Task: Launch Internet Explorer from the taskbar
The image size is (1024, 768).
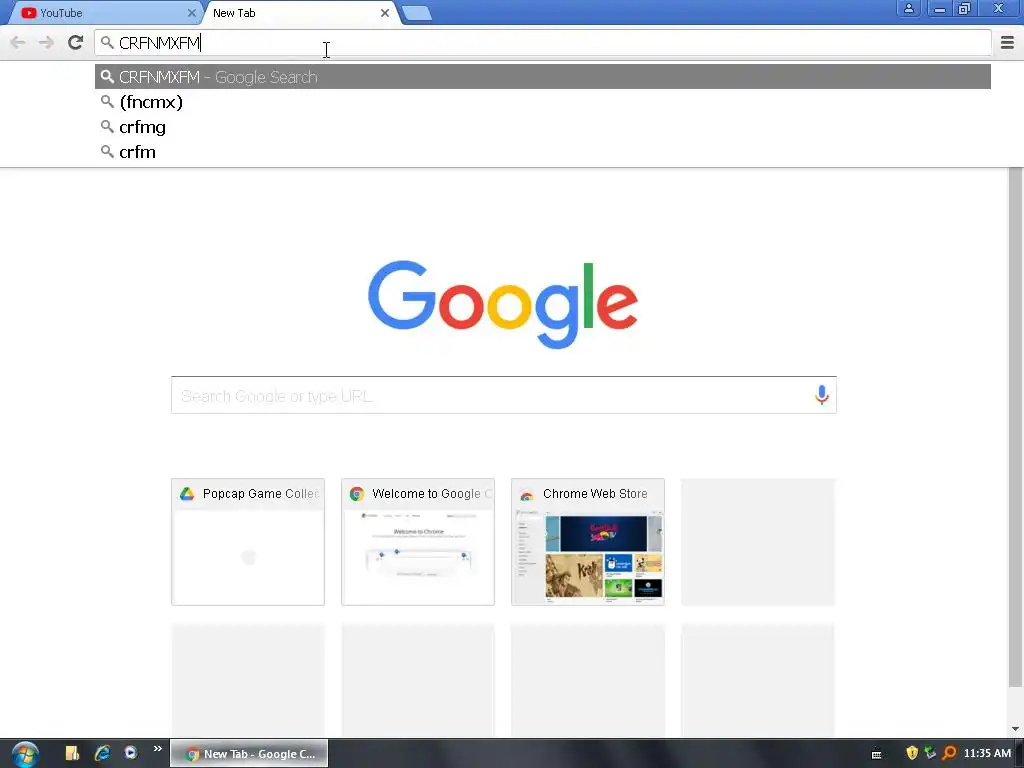Action: 102,753
